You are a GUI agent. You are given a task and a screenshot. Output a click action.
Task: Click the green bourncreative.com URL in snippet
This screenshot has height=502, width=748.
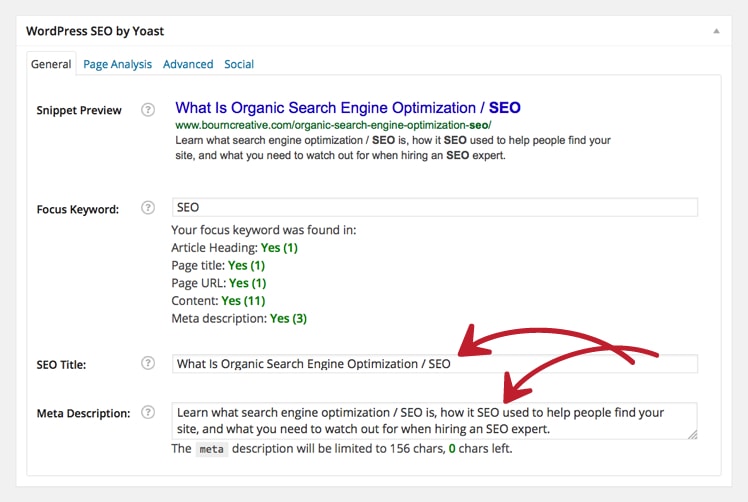(x=333, y=125)
